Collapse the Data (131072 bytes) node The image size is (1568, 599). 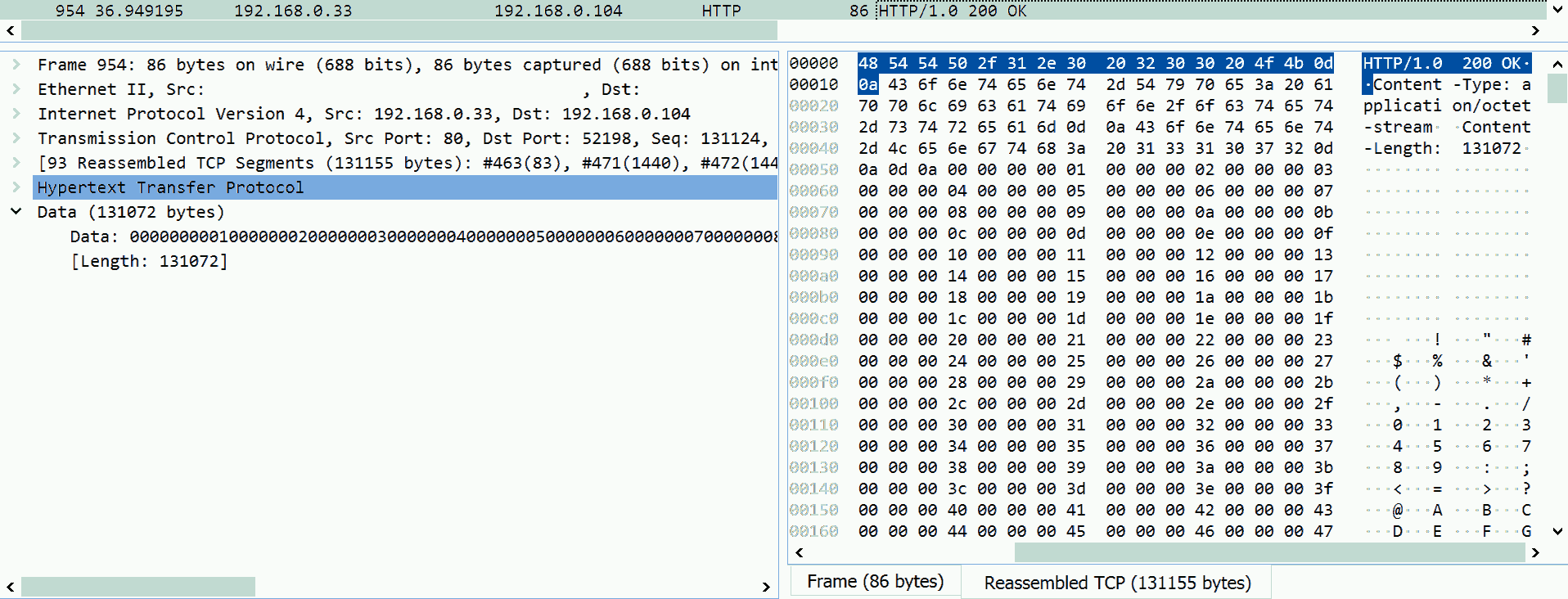point(16,212)
